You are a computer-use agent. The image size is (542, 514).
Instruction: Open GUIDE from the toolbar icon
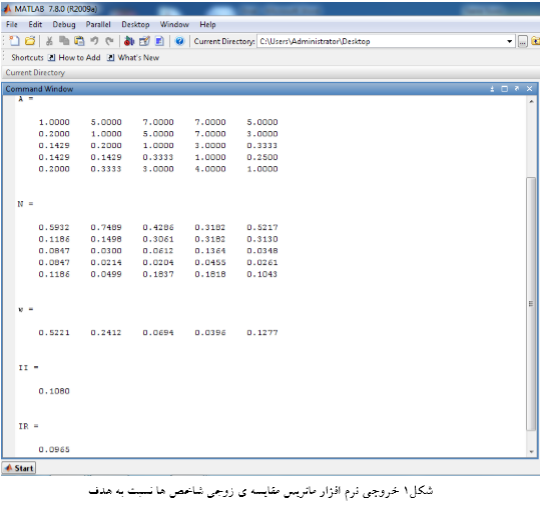coord(144,41)
